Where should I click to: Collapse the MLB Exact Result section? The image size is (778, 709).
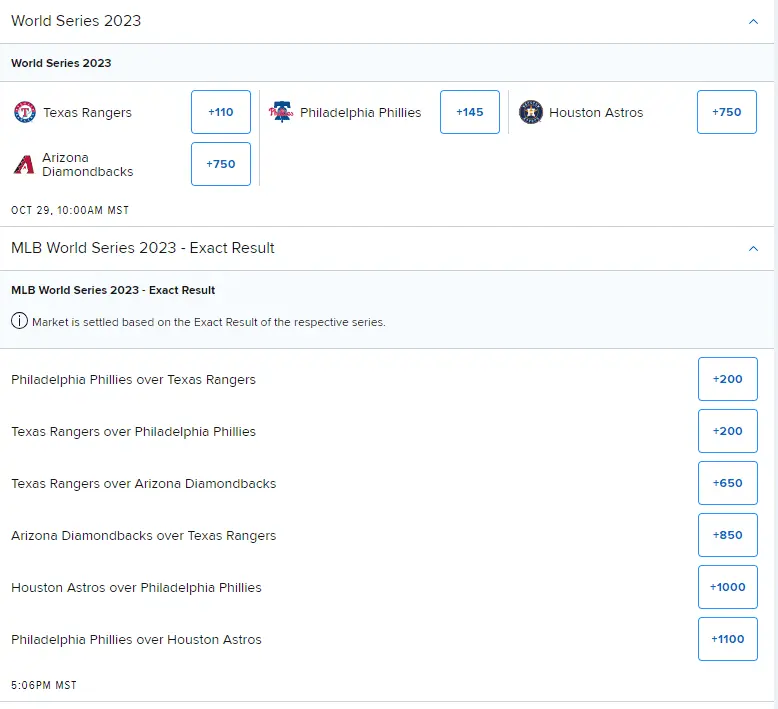point(753,248)
